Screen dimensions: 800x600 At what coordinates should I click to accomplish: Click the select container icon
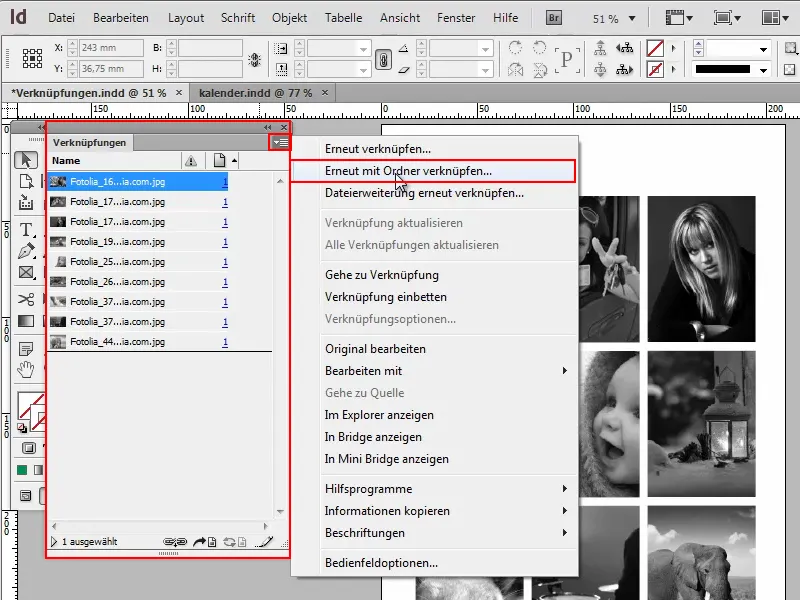tap(600, 48)
